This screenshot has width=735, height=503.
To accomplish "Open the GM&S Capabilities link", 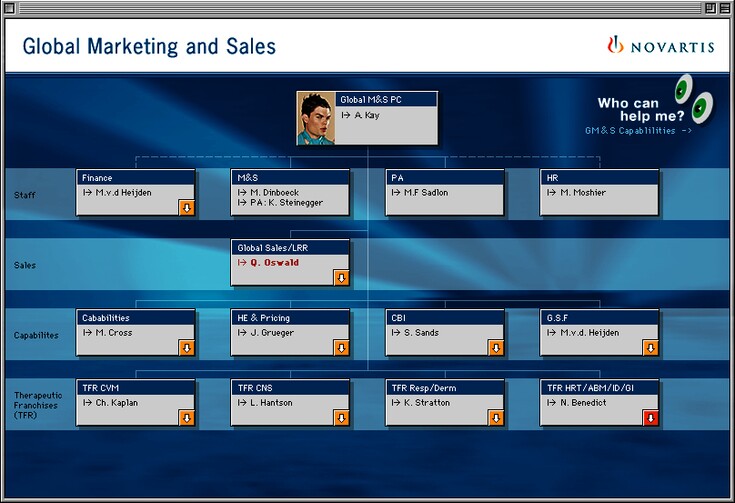I will point(638,131).
